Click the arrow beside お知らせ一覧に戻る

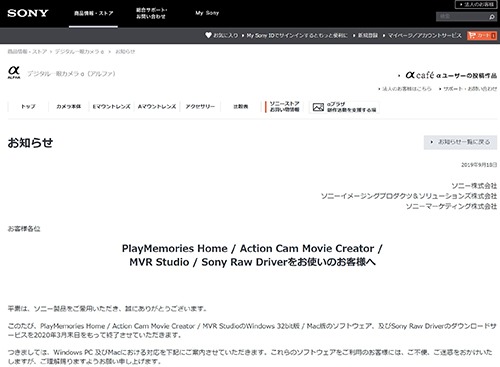click(x=432, y=142)
